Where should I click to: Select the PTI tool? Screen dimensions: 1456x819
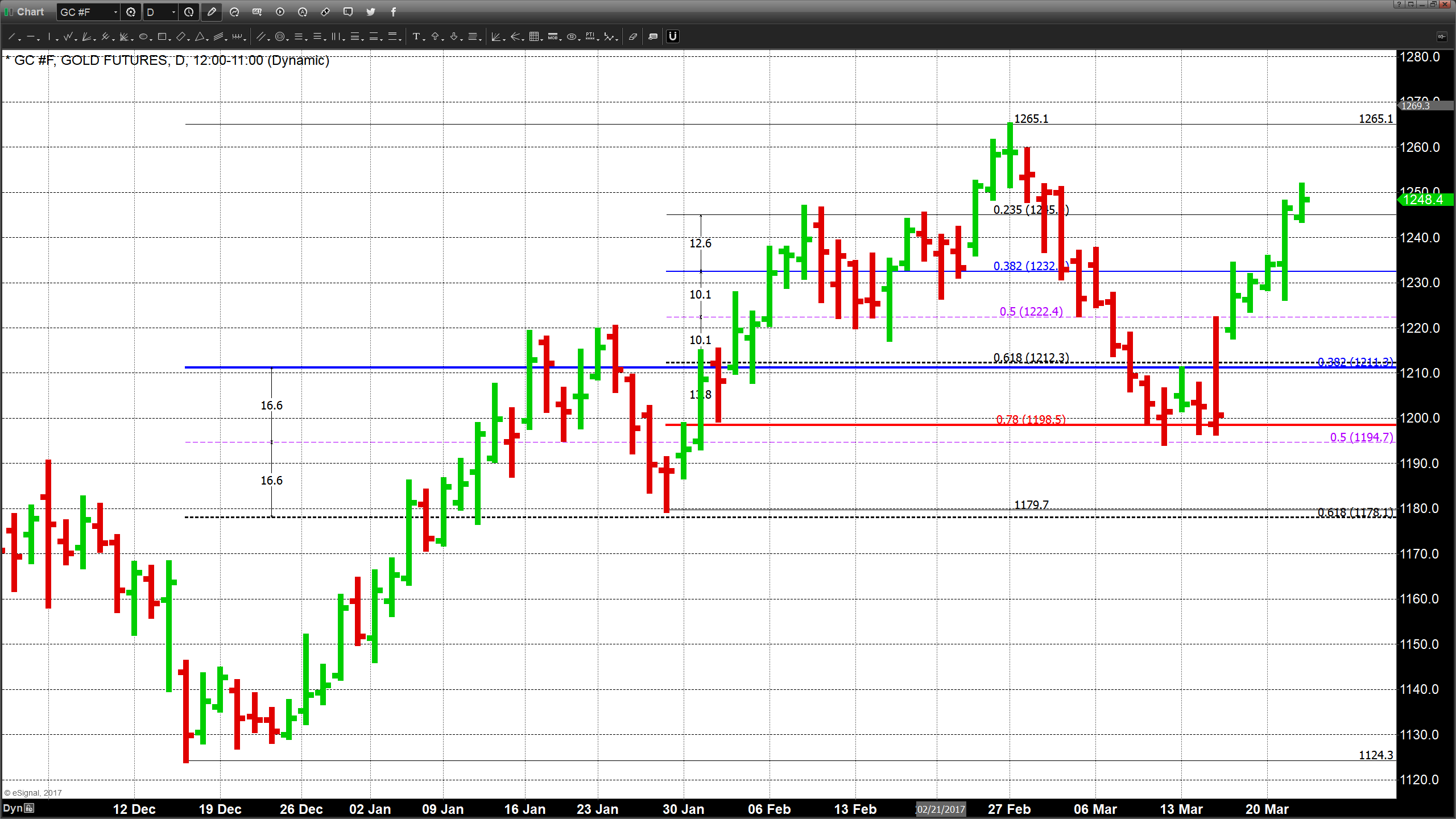590,37
